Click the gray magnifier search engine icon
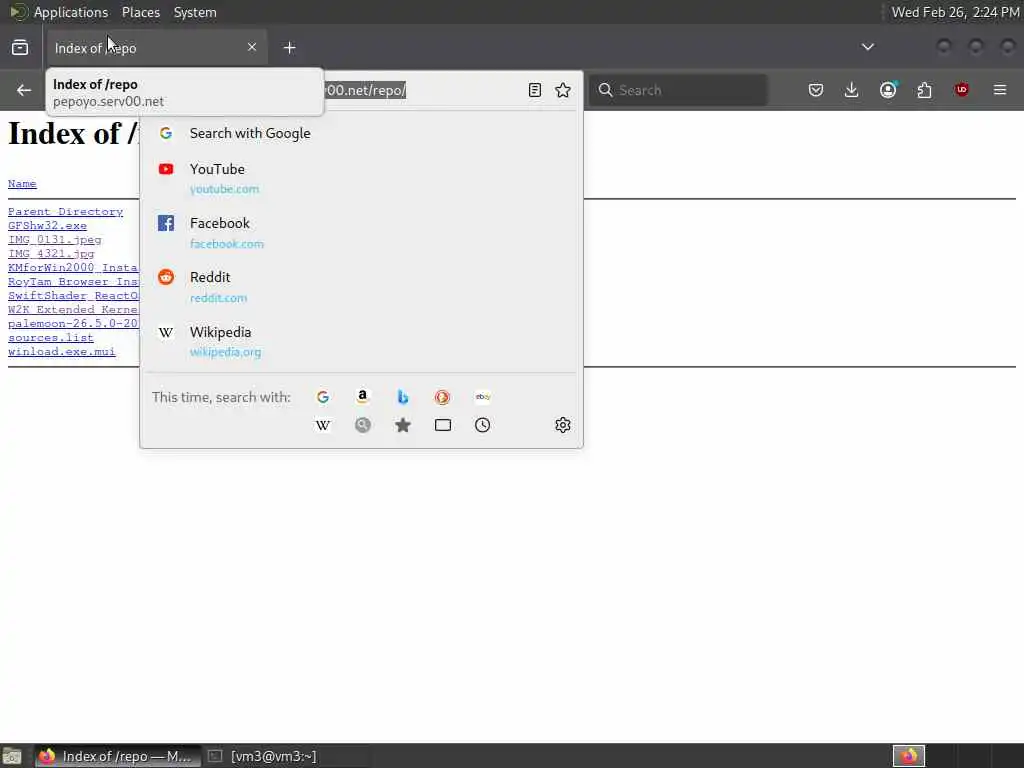 point(362,425)
